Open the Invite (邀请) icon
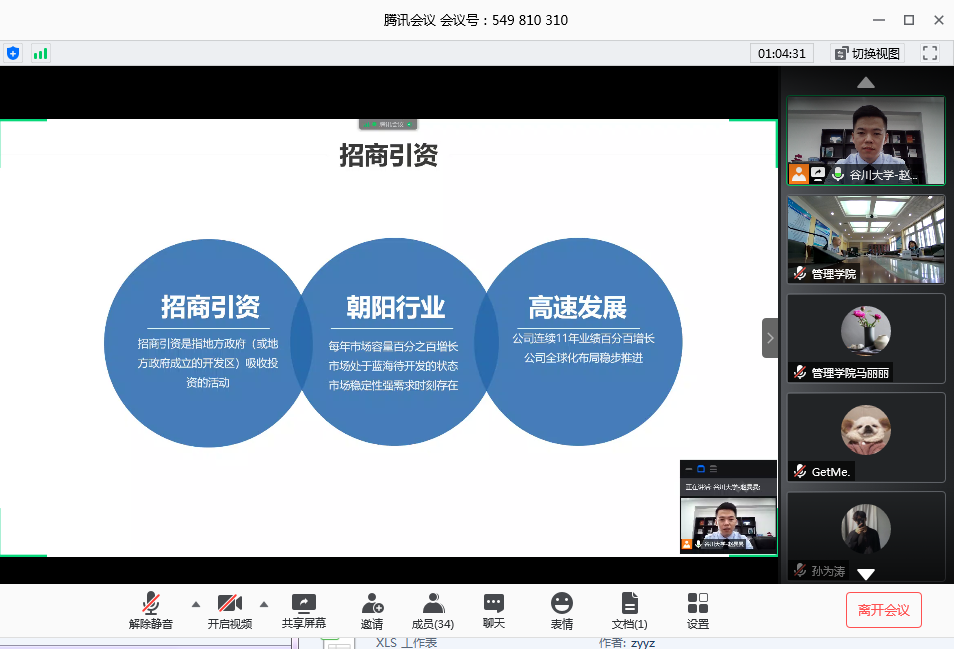 click(372, 609)
